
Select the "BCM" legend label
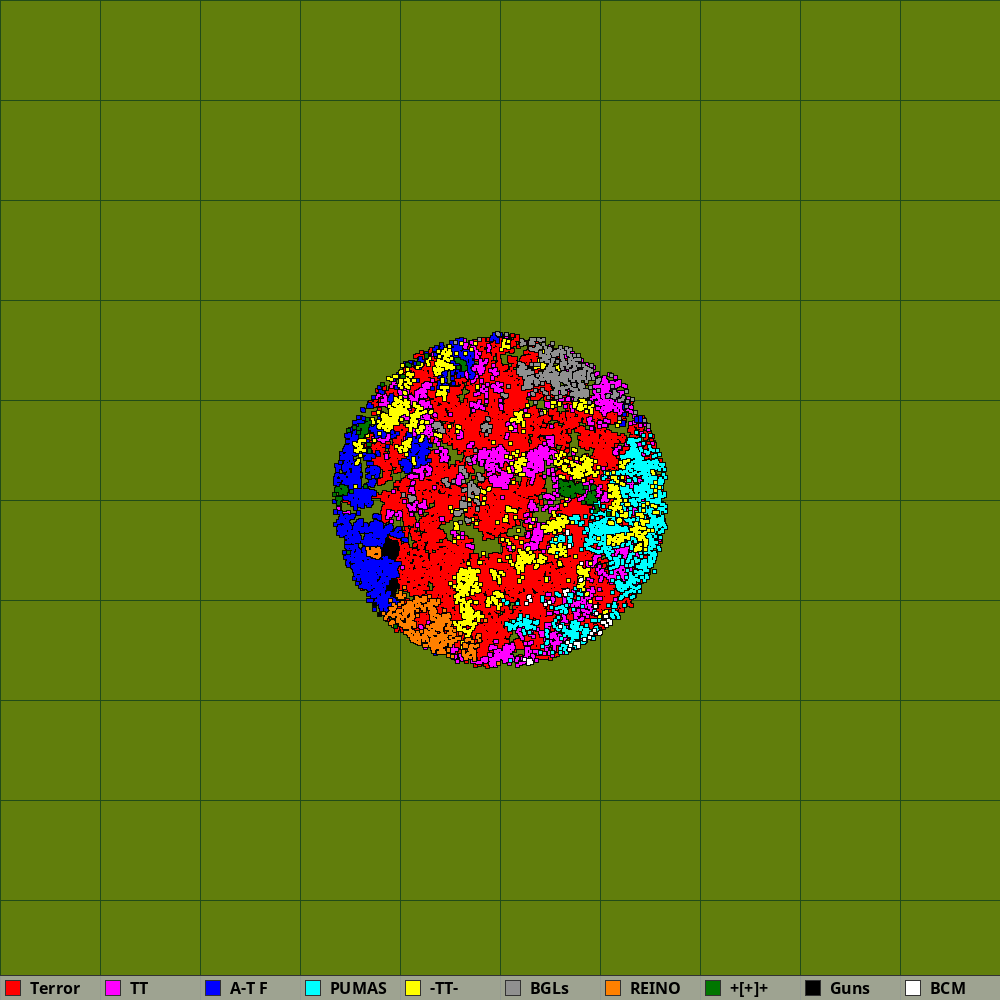[948, 989]
